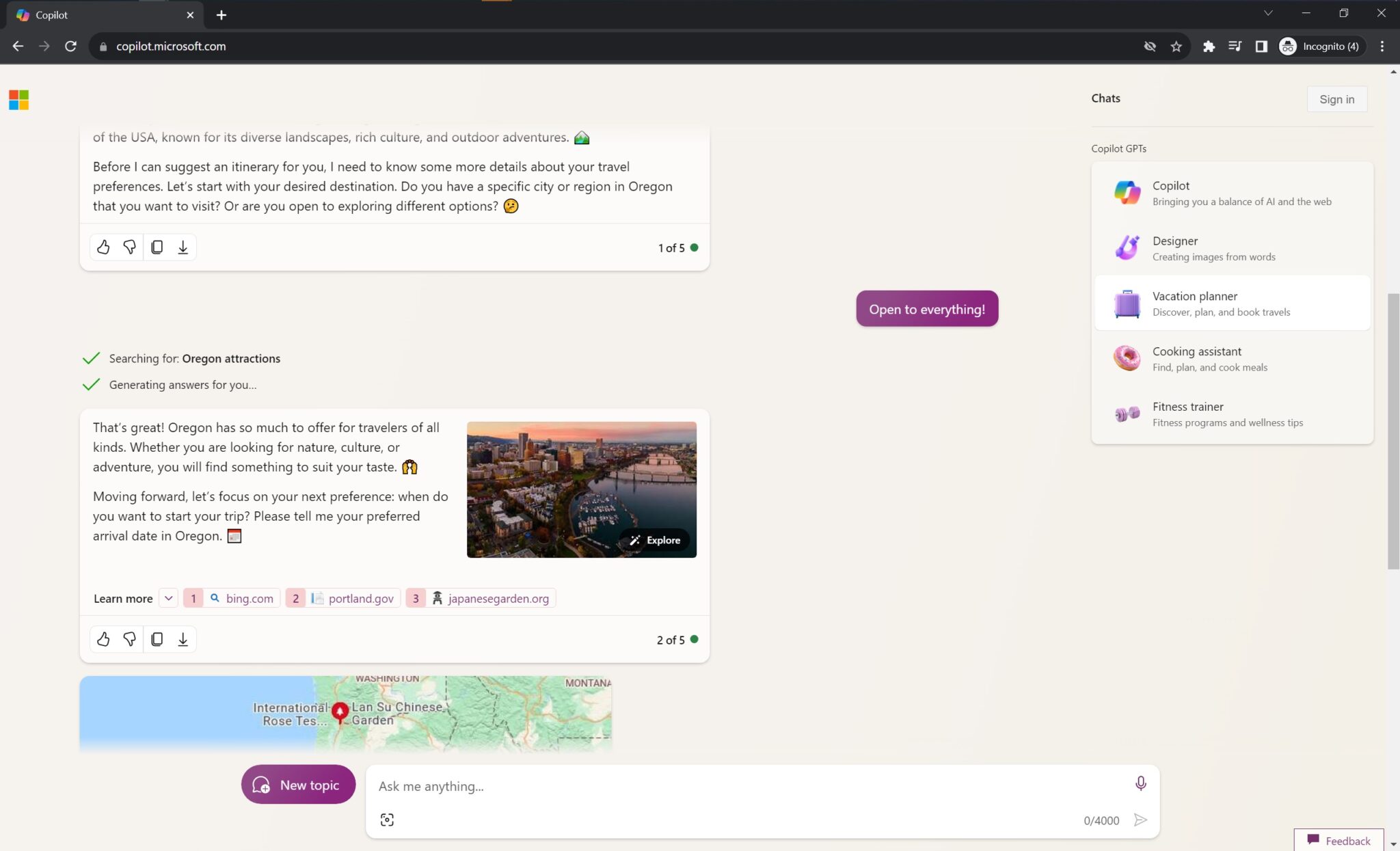
Task: Open visual search with the camera lens icon
Action: click(x=387, y=819)
